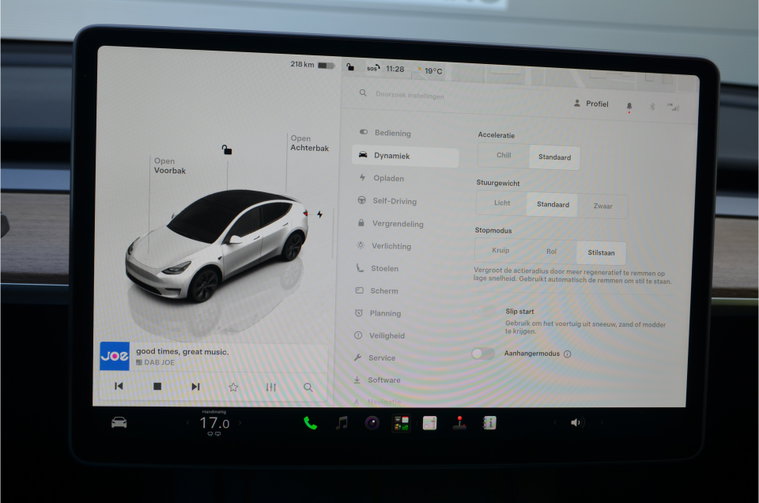The height and width of the screenshot is (503, 759).
Task: Open the Voorbak front trunk
Action: (169, 166)
